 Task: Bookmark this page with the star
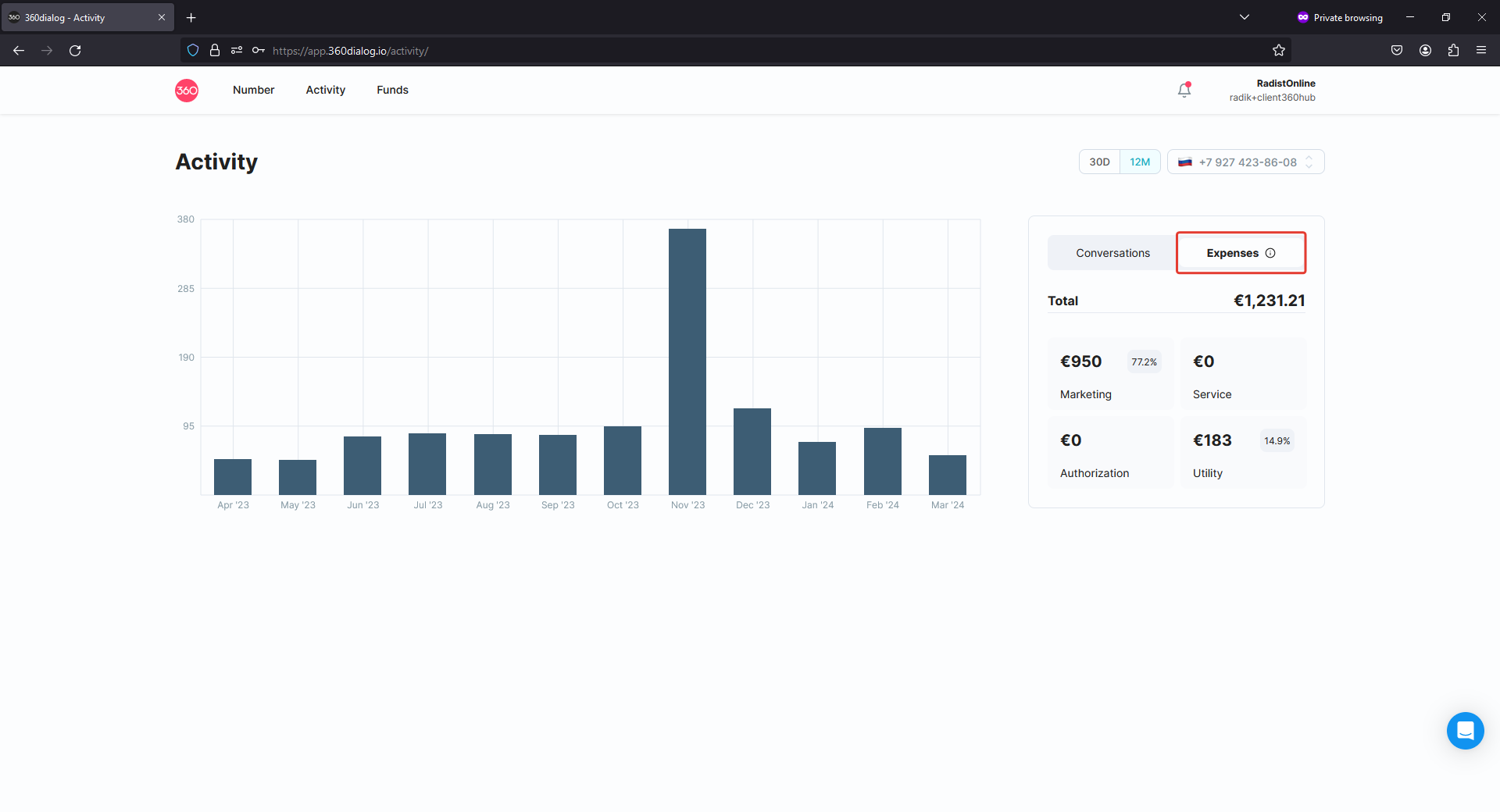tap(1278, 51)
